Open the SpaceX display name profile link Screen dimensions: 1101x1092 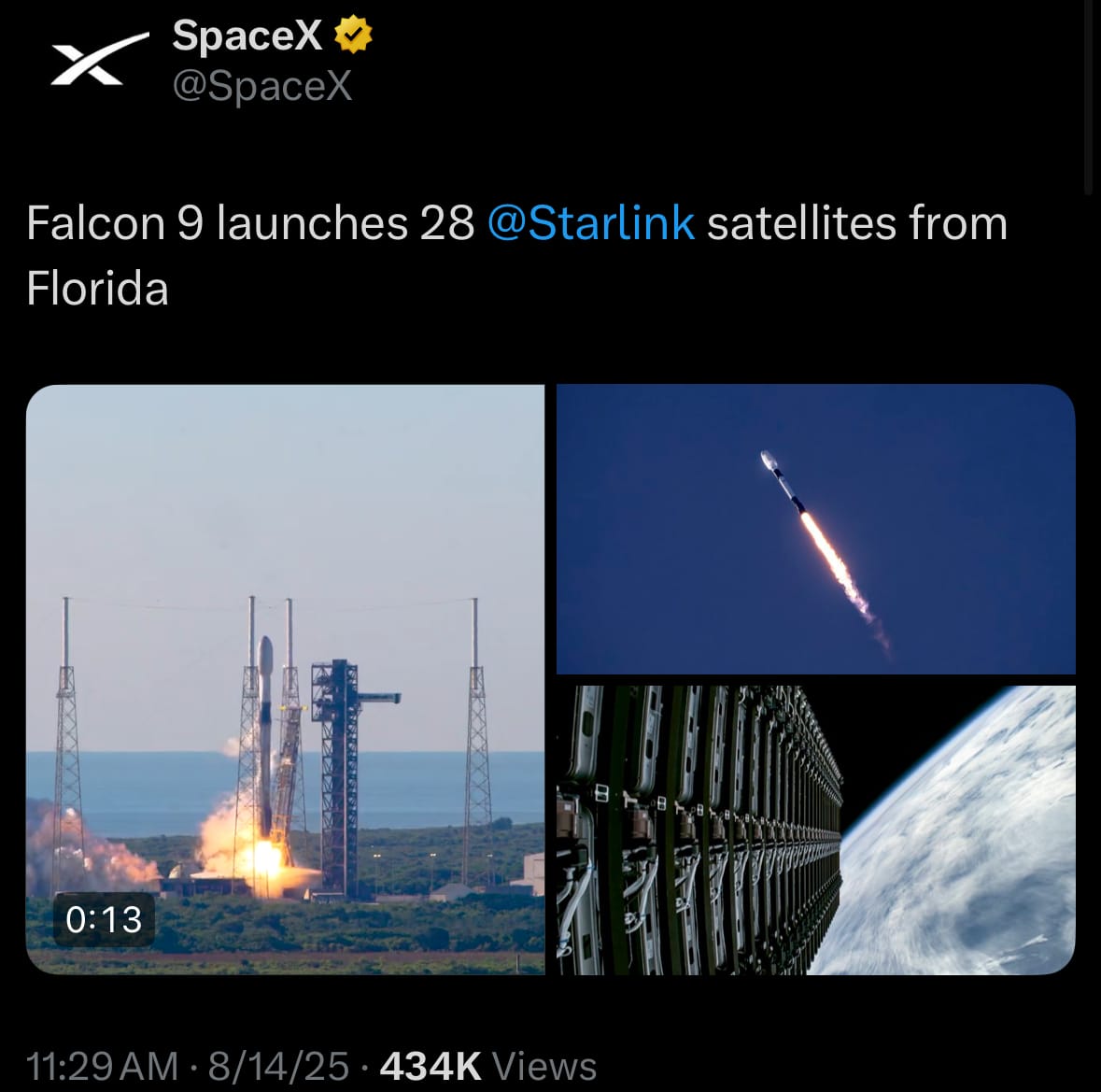click(247, 35)
